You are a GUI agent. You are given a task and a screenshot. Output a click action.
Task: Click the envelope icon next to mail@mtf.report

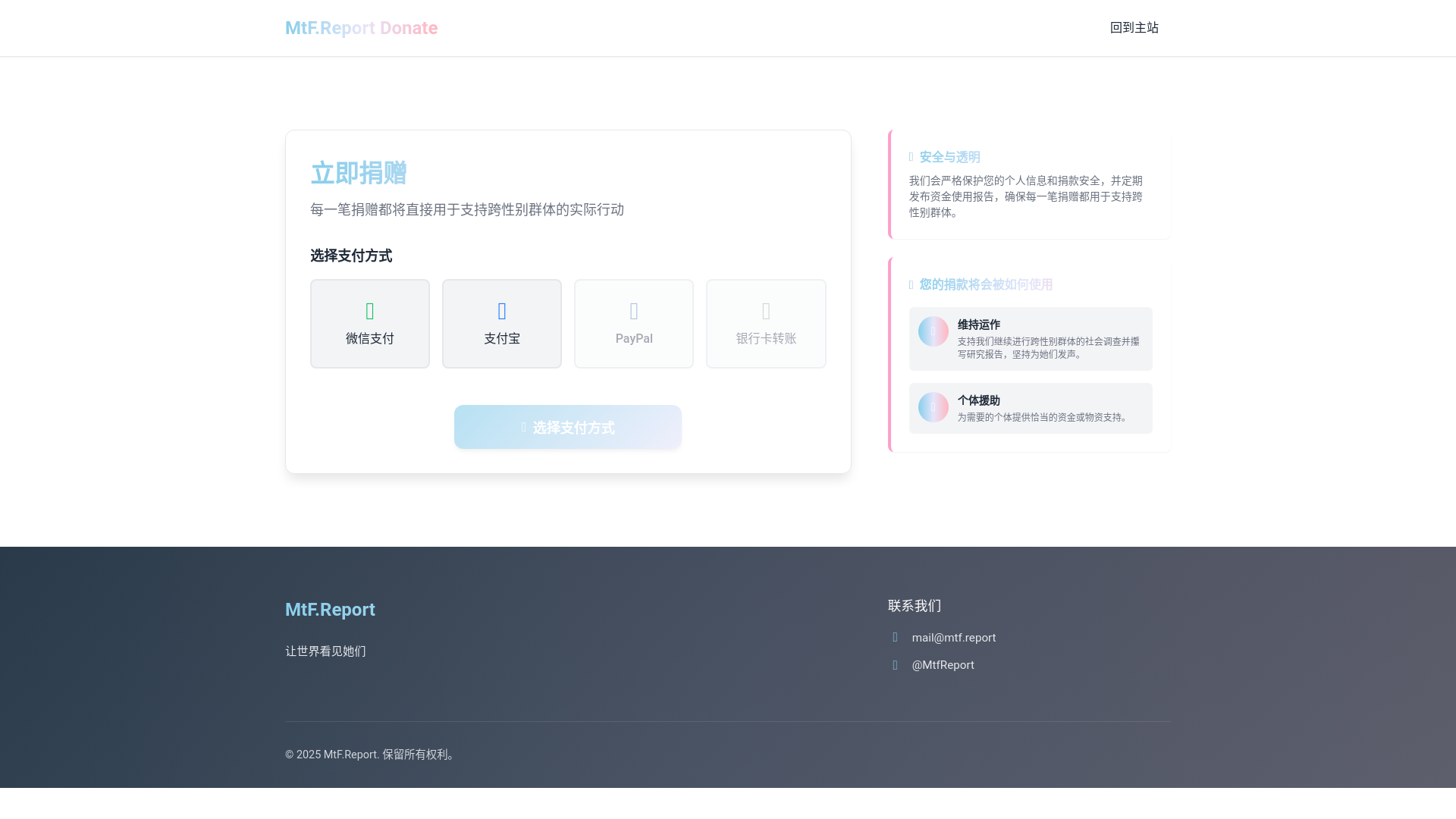[x=895, y=638]
